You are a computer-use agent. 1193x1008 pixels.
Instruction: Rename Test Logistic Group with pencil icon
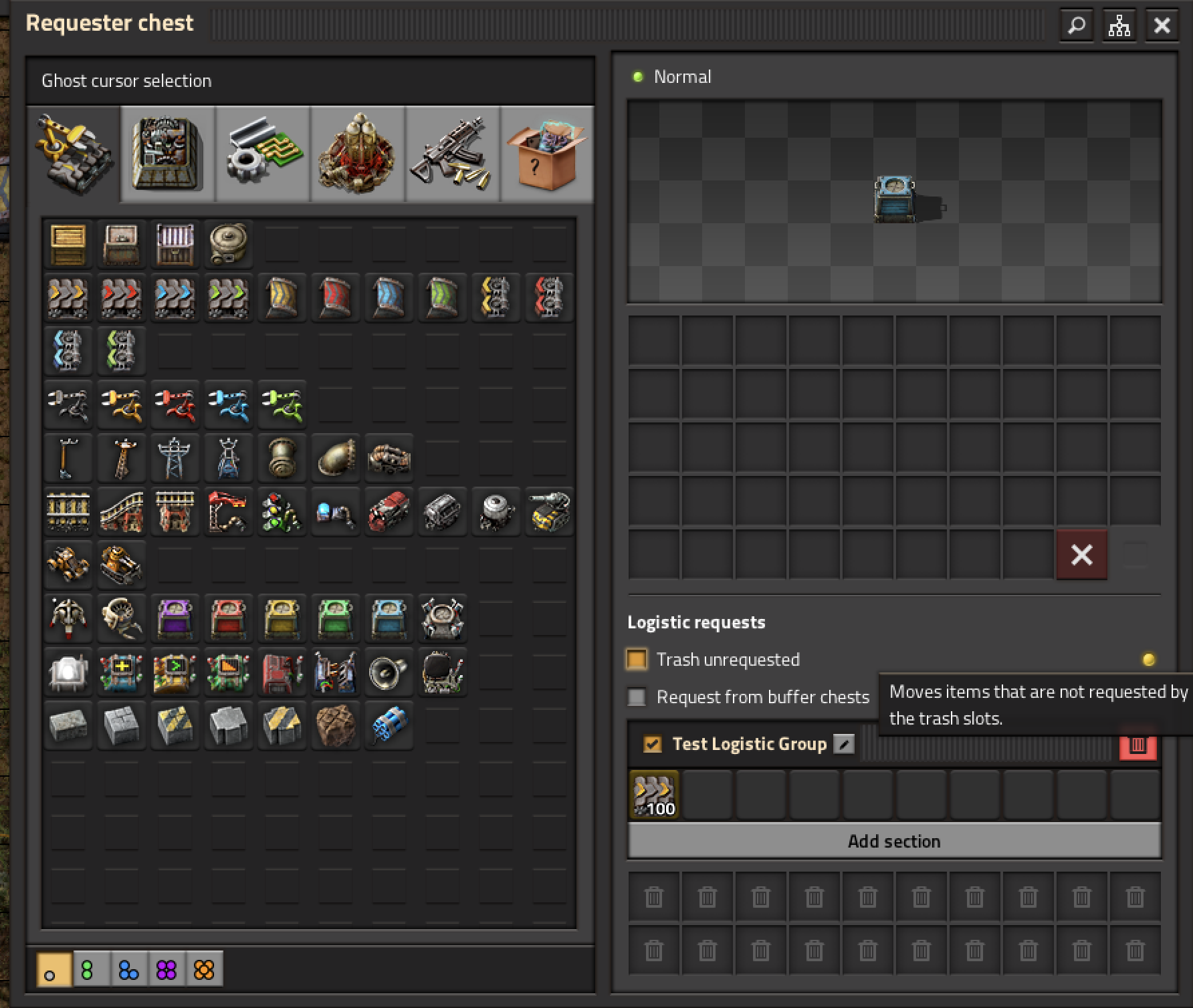[844, 744]
